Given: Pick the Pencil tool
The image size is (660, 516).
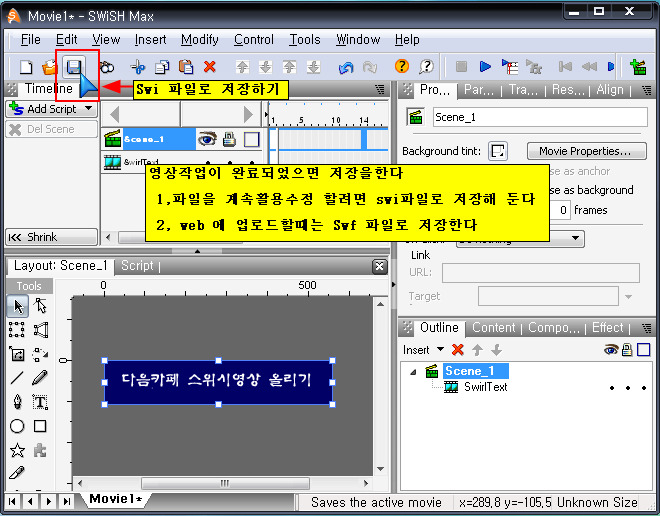Looking at the screenshot, I should 40,378.
